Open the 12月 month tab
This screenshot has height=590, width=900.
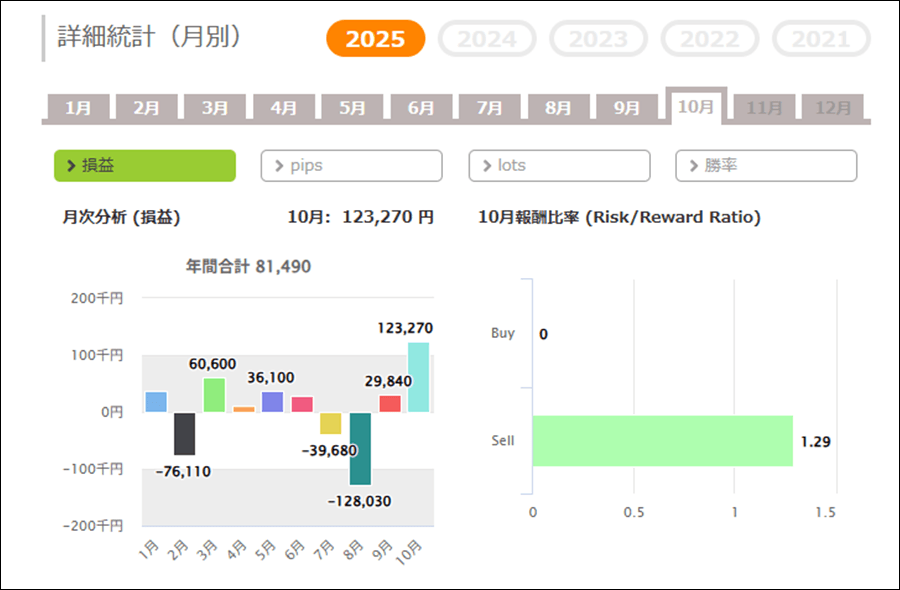coord(833,108)
